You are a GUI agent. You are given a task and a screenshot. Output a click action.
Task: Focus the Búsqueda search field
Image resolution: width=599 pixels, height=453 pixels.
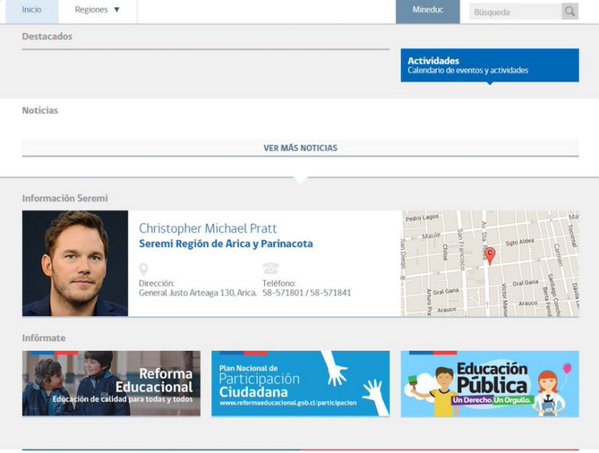coord(515,12)
